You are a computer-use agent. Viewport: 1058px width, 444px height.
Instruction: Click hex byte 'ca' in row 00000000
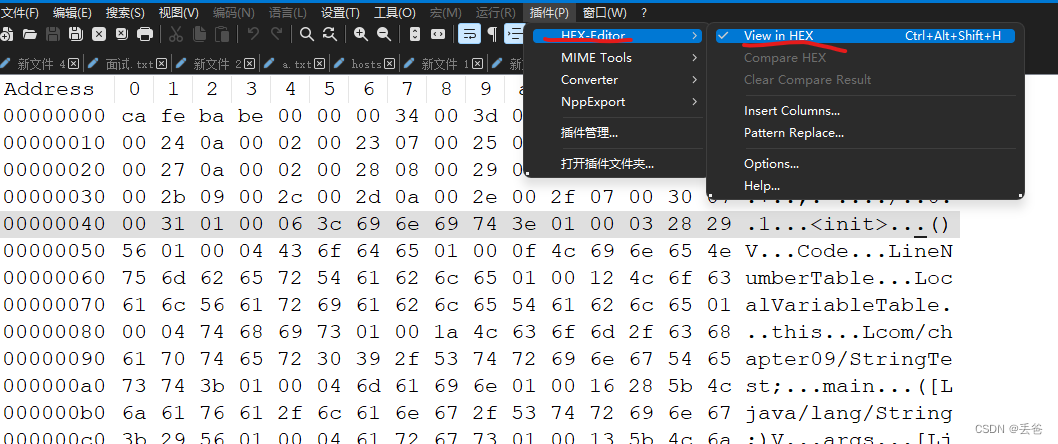[134, 116]
